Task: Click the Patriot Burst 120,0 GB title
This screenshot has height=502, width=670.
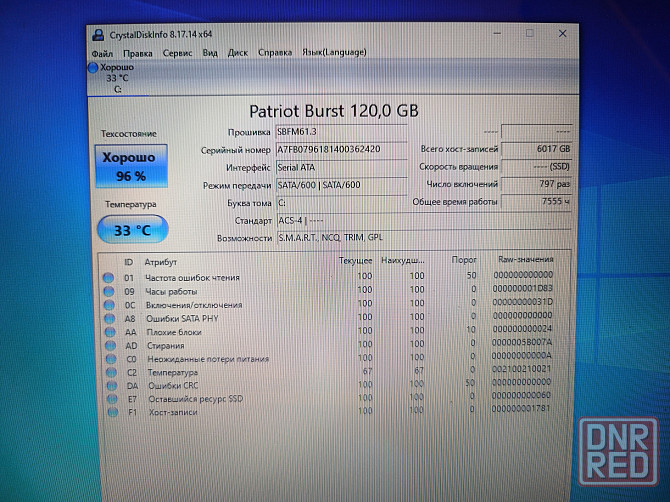Action: pyautogui.click(x=334, y=111)
